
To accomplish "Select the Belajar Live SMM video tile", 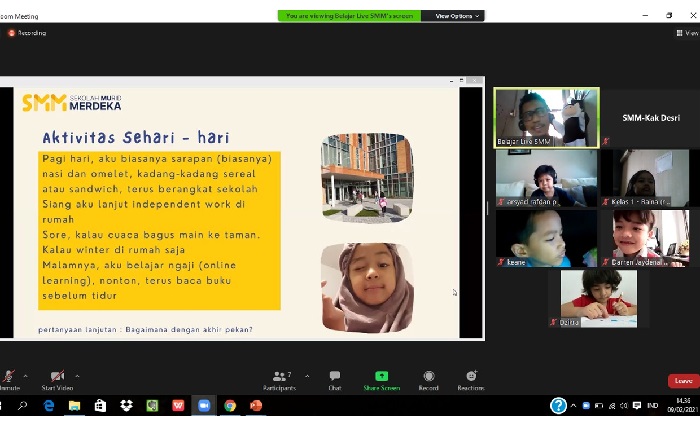I will [x=546, y=118].
